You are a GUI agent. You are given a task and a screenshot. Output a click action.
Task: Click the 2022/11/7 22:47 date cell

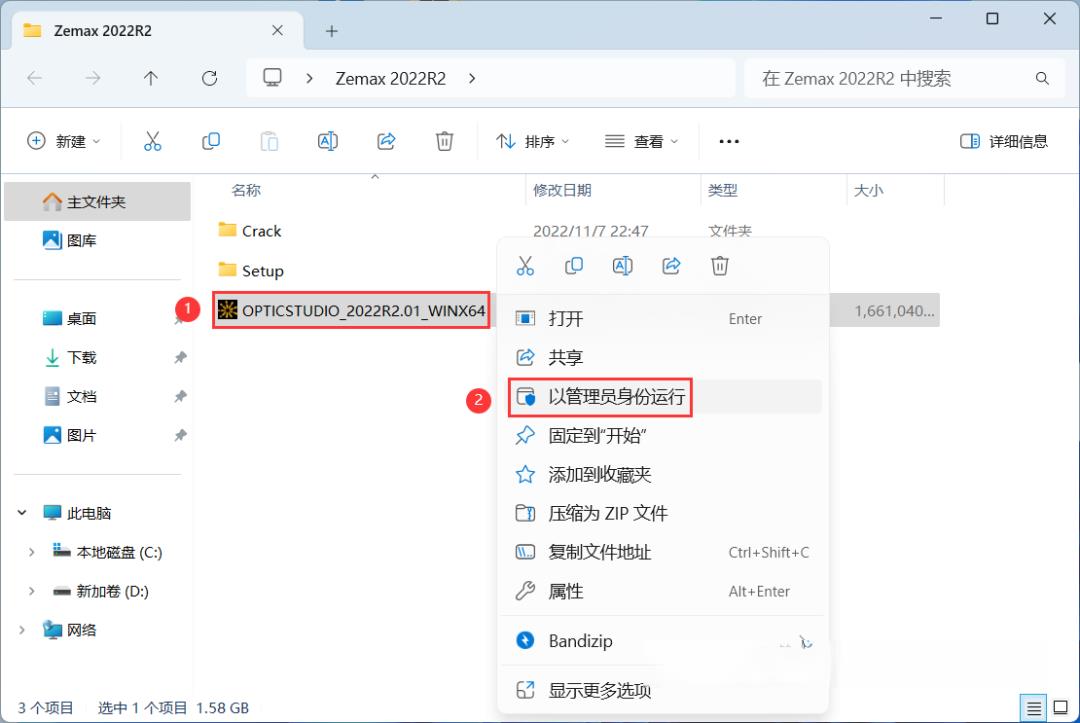point(590,231)
